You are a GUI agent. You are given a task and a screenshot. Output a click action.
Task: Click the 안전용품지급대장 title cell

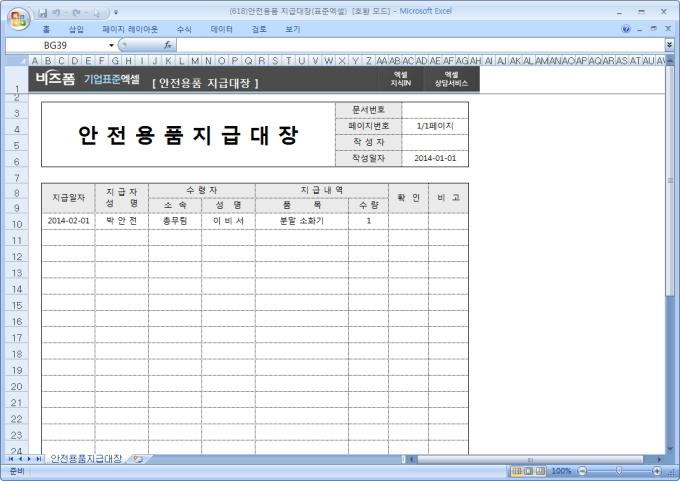pos(188,134)
